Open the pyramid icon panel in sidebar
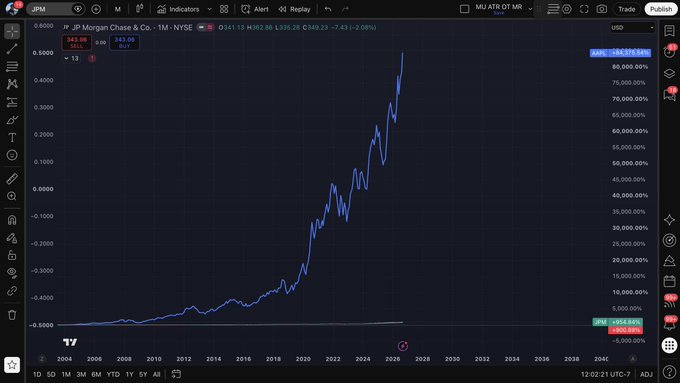The image size is (680, 383). tap(669, 261)
